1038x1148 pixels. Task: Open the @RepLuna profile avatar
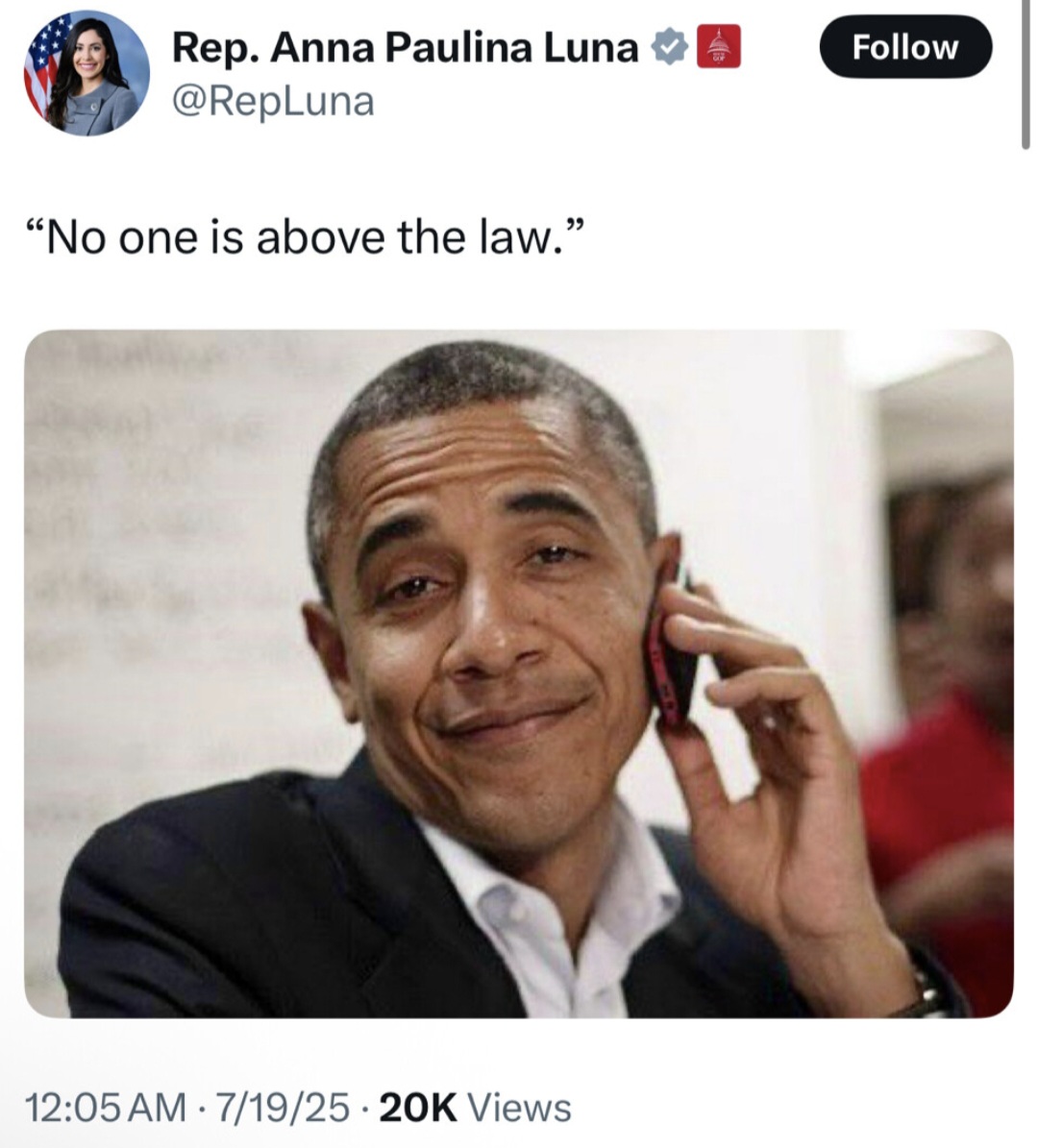point(87,73)
